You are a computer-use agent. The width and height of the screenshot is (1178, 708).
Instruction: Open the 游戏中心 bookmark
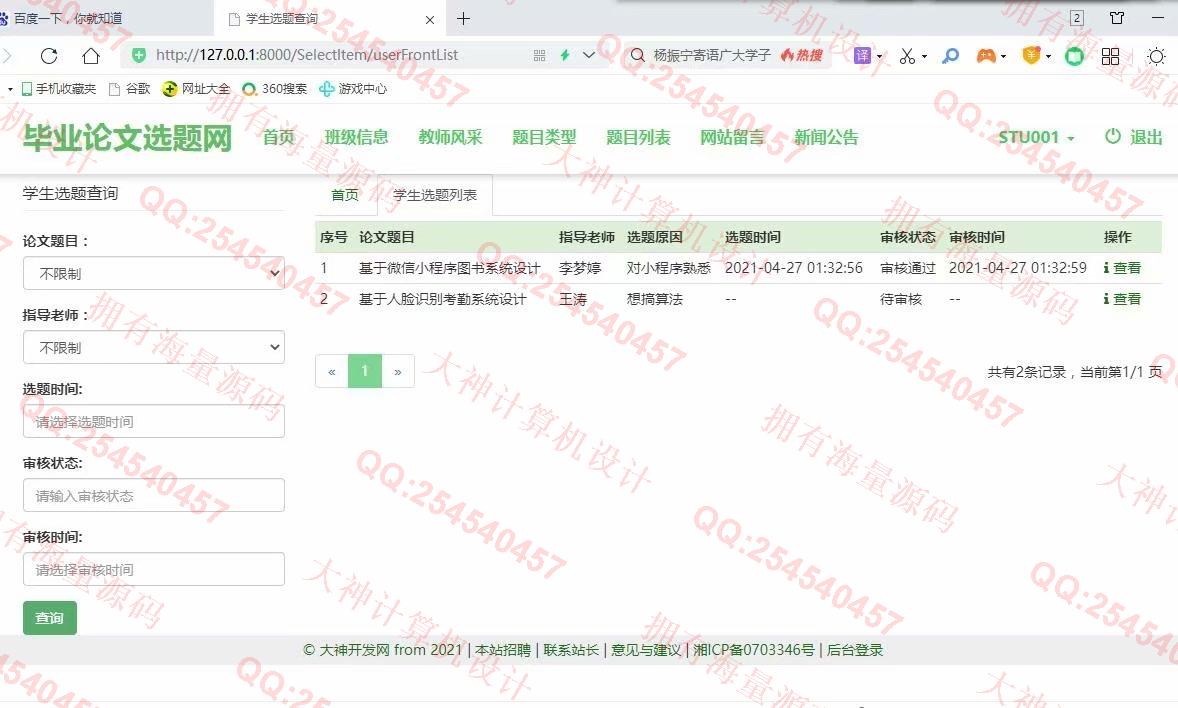[x=353, y=89]
